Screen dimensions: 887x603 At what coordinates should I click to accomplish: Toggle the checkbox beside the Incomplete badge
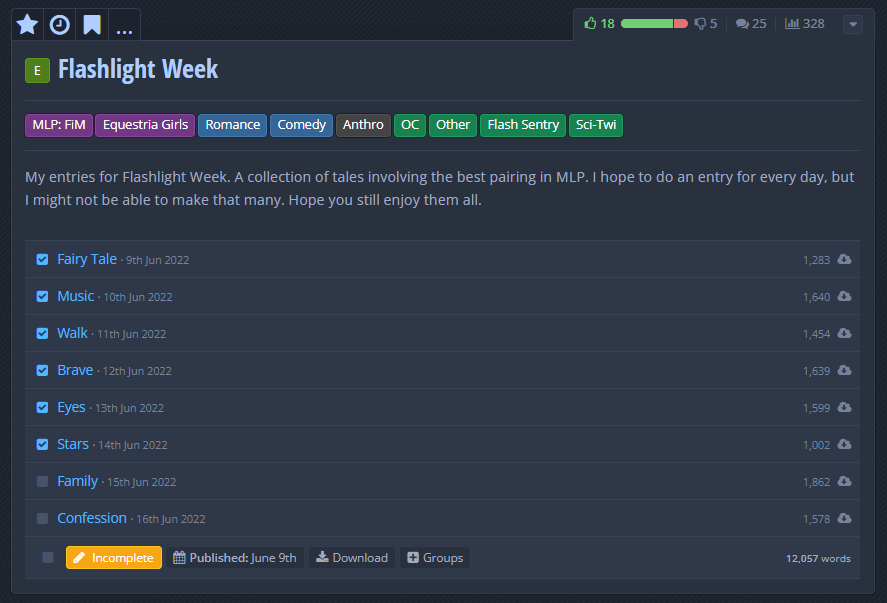(x=48, y=558)
